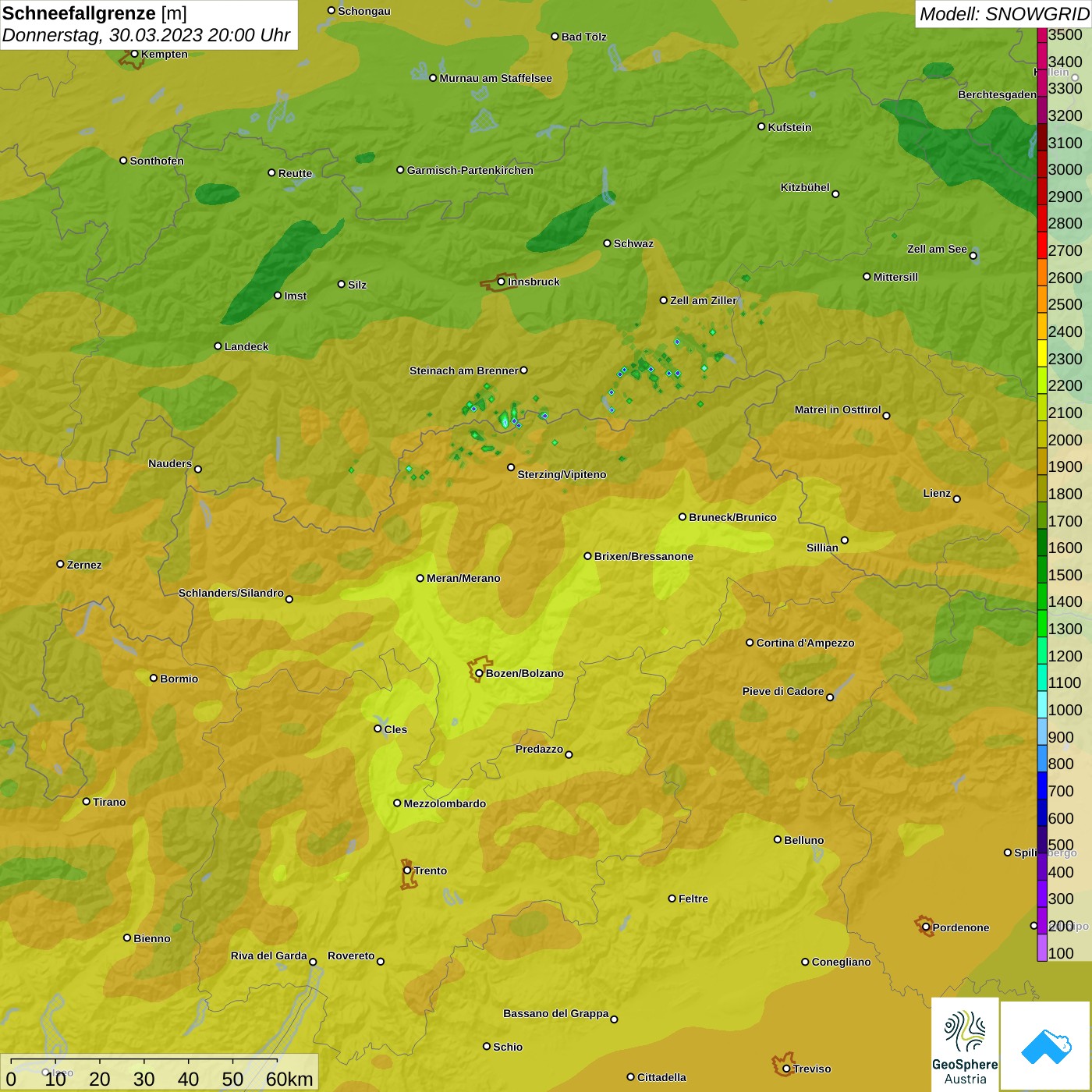Click the Kitzbühel marker dot
1092x1092 pixels.
tap(835, 194)
